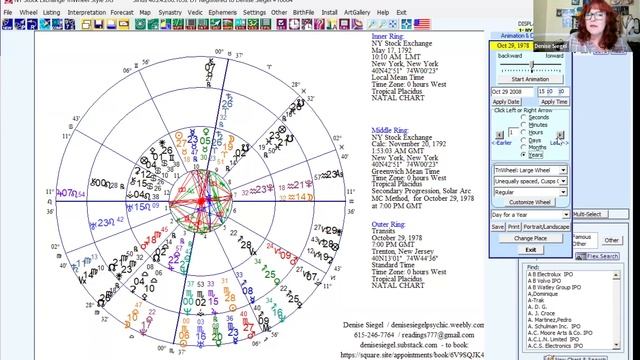Screen dimensions: 640x360
Task: Click the first magnifying glass toolbar icon
Action: [371, 24]
